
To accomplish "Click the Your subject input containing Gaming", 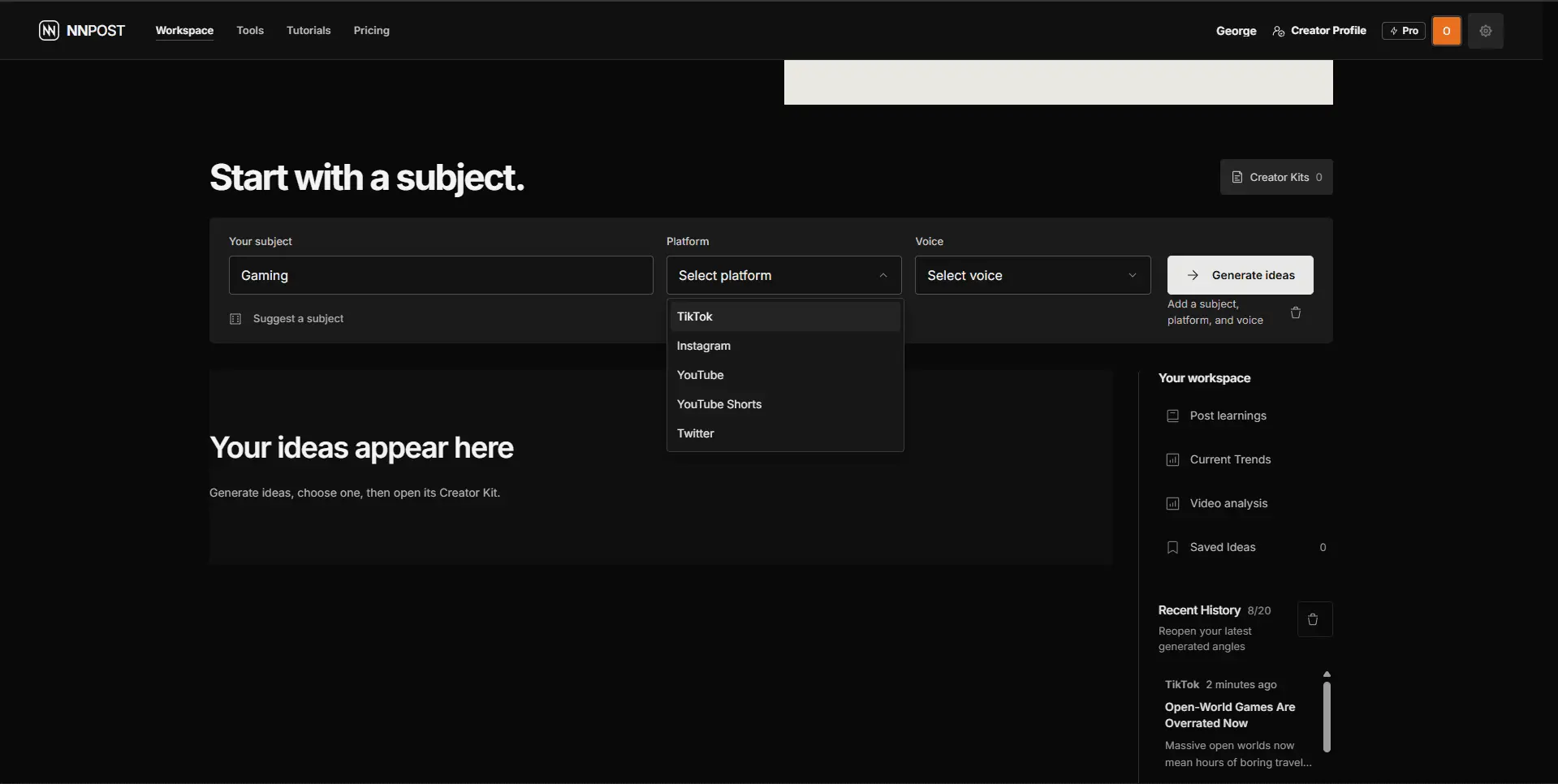I will point(441,275).
